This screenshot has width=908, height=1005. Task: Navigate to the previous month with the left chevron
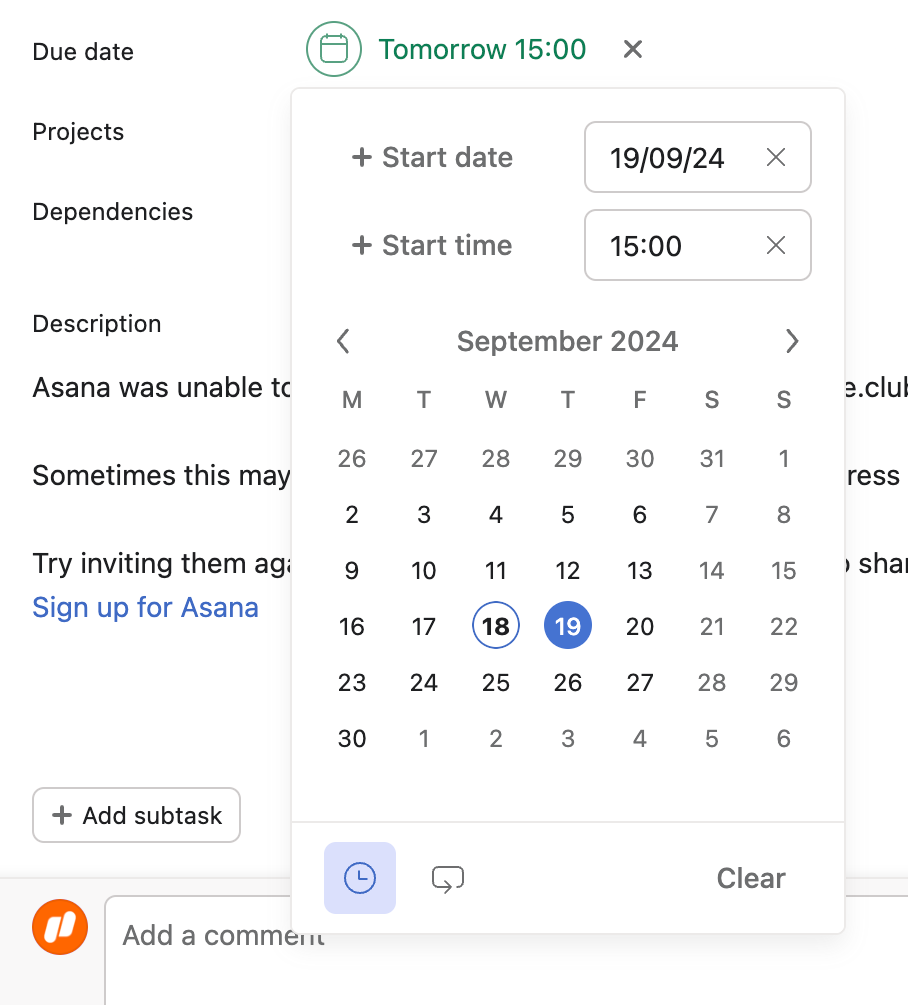tap(343, 341)
